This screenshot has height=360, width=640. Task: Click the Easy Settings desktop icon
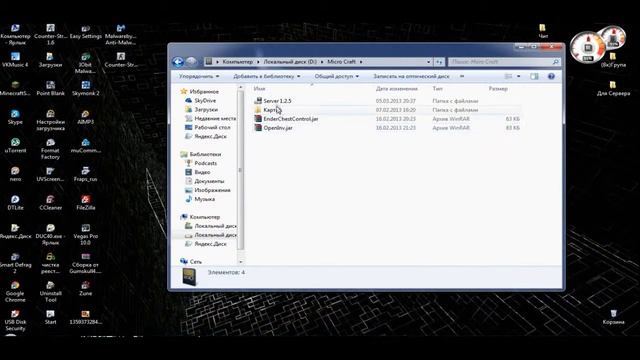tap(85, 31)
